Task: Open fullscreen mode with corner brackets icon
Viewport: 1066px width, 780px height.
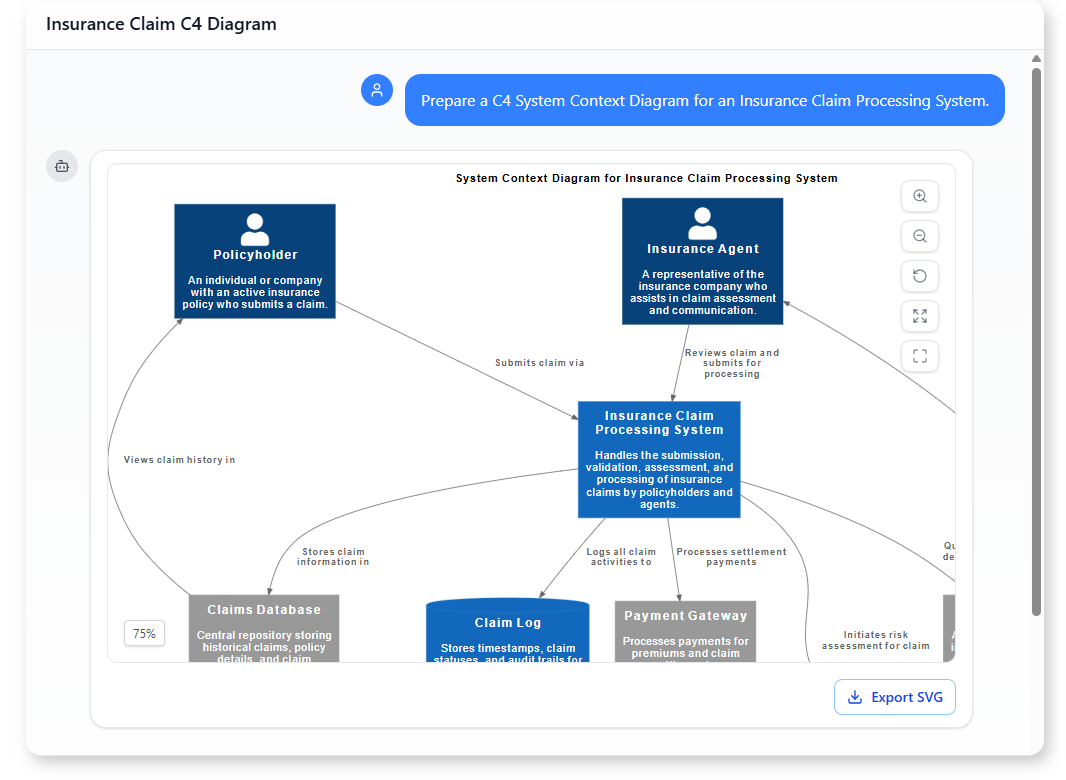Action: click(919, 356)
